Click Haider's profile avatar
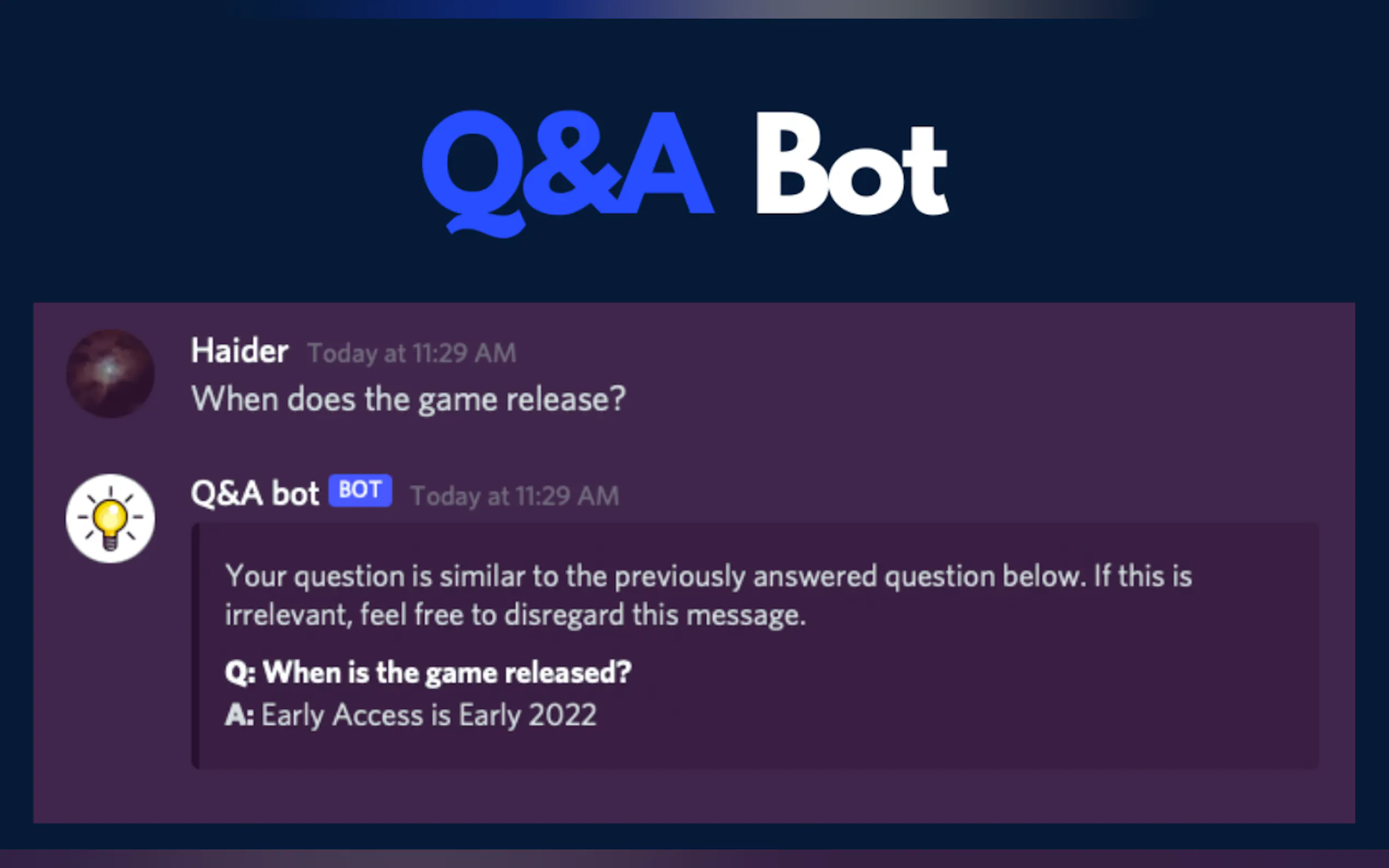Image resolution: width=1389 pixels, height=868 pixels. point(110,373)
